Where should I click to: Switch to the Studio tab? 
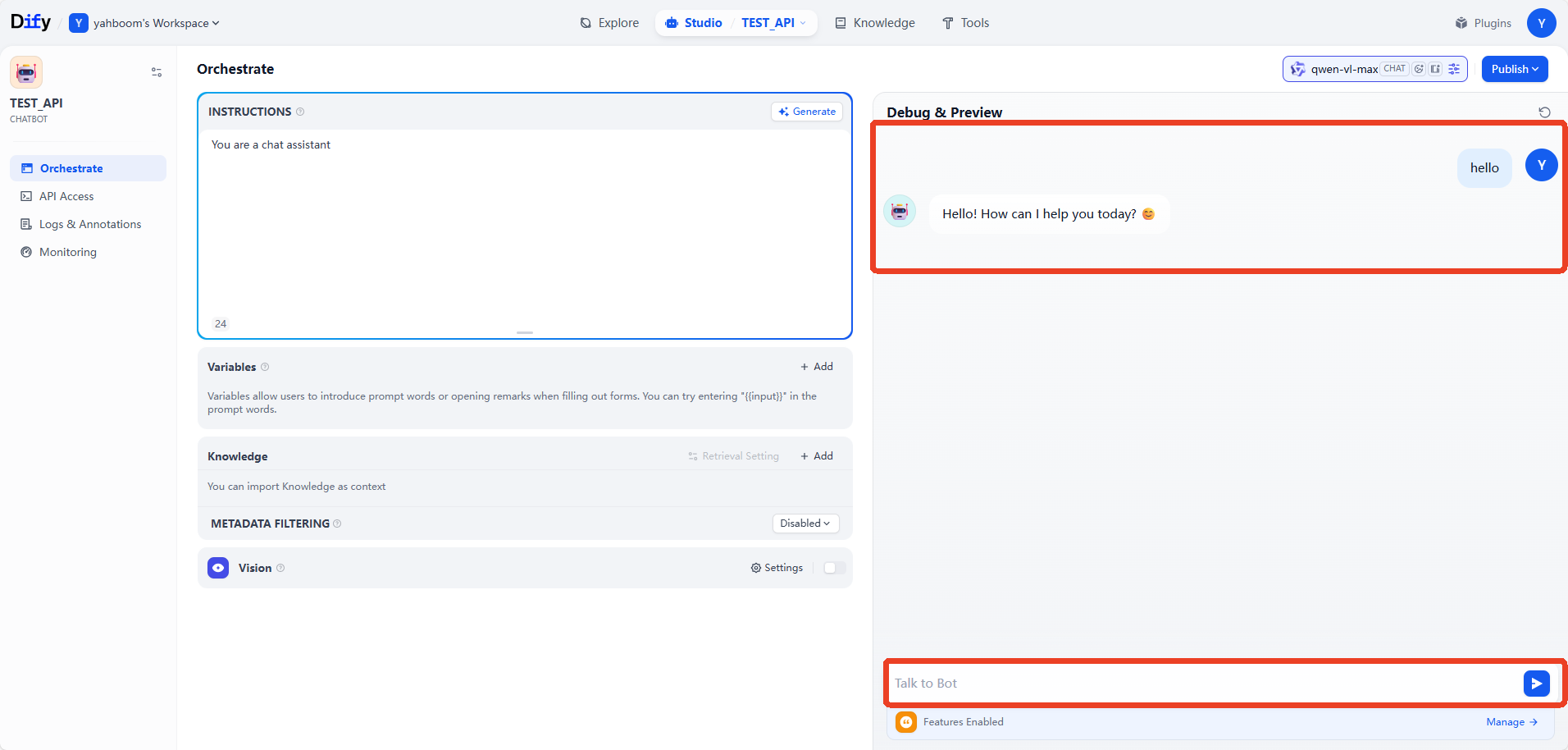(694, 23)
